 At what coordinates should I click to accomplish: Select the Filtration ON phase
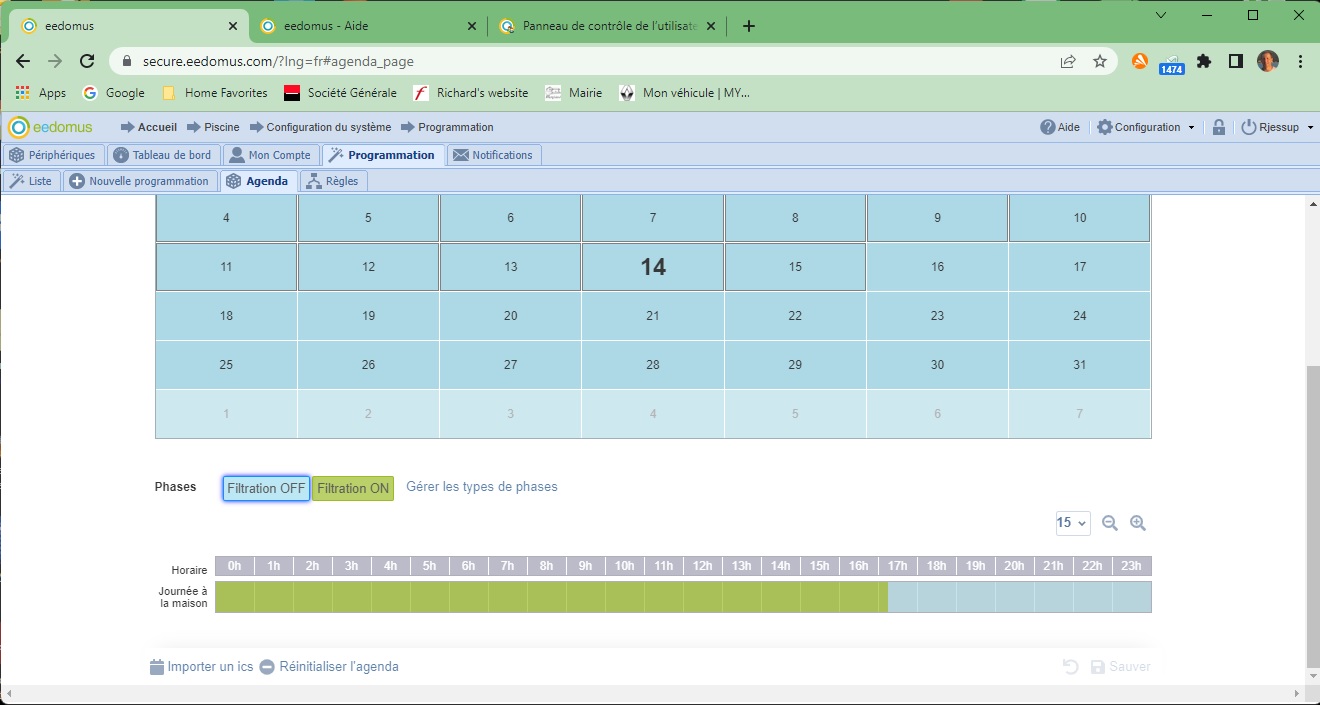pos(353,488)
